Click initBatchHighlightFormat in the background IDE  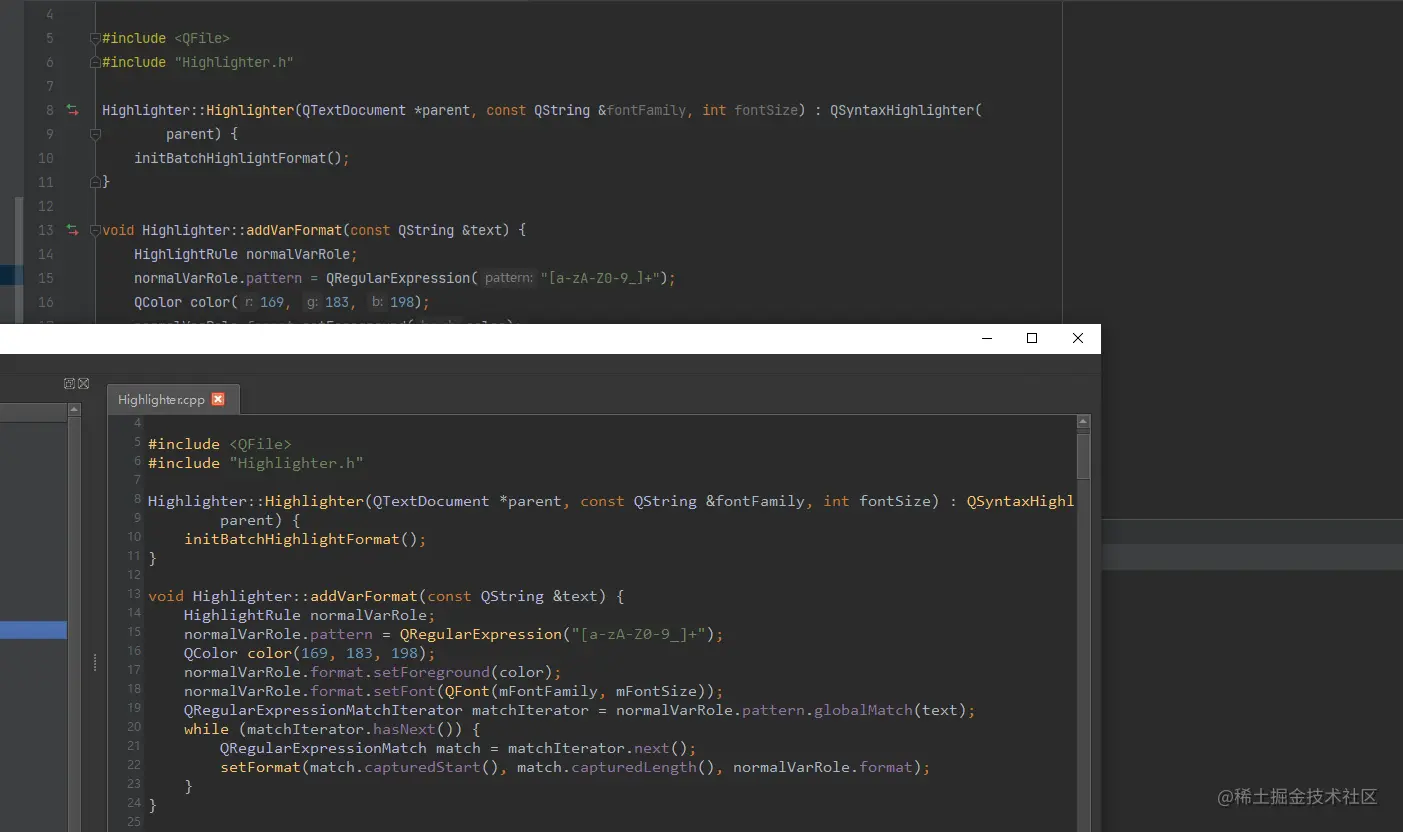(x=230, y=158)
